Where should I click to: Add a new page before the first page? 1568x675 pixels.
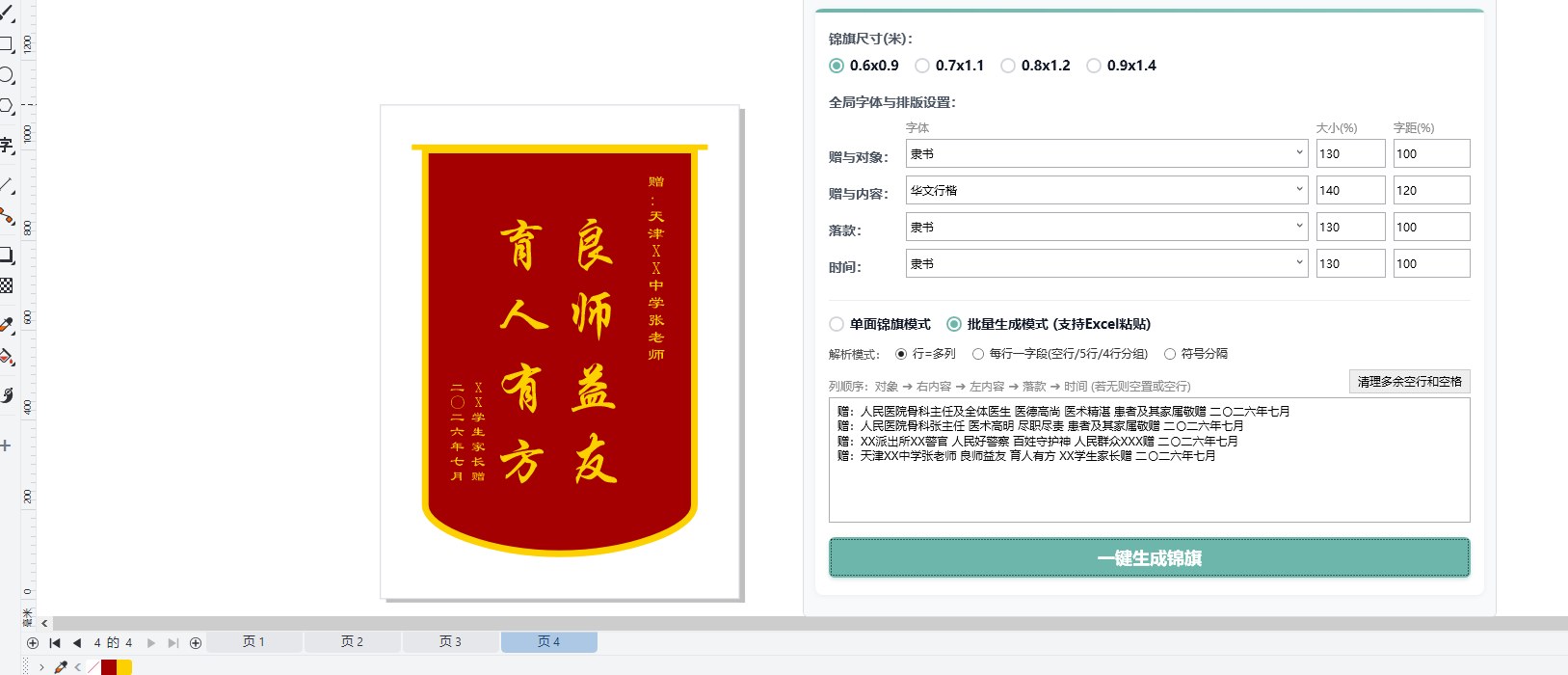point(33,642)
